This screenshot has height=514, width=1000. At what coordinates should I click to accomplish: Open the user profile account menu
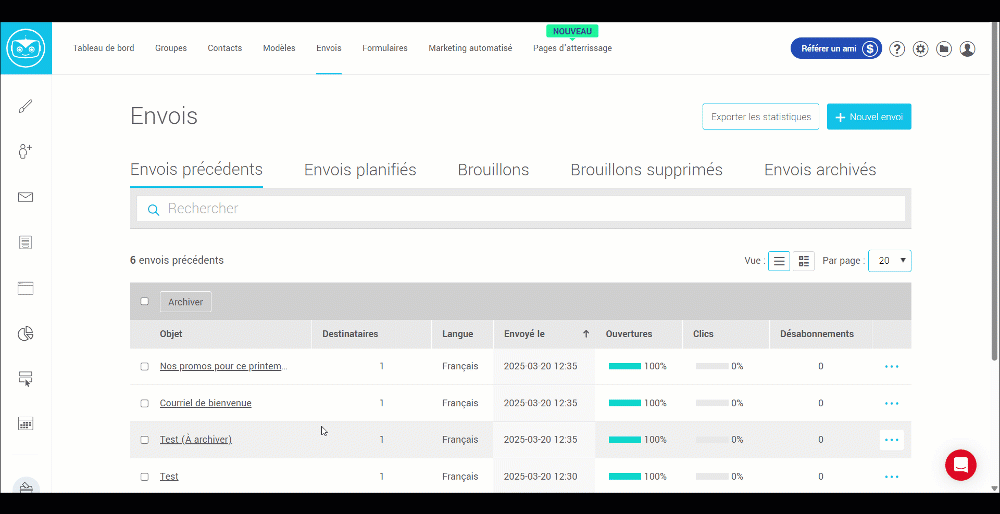click(x=967, y=49)
